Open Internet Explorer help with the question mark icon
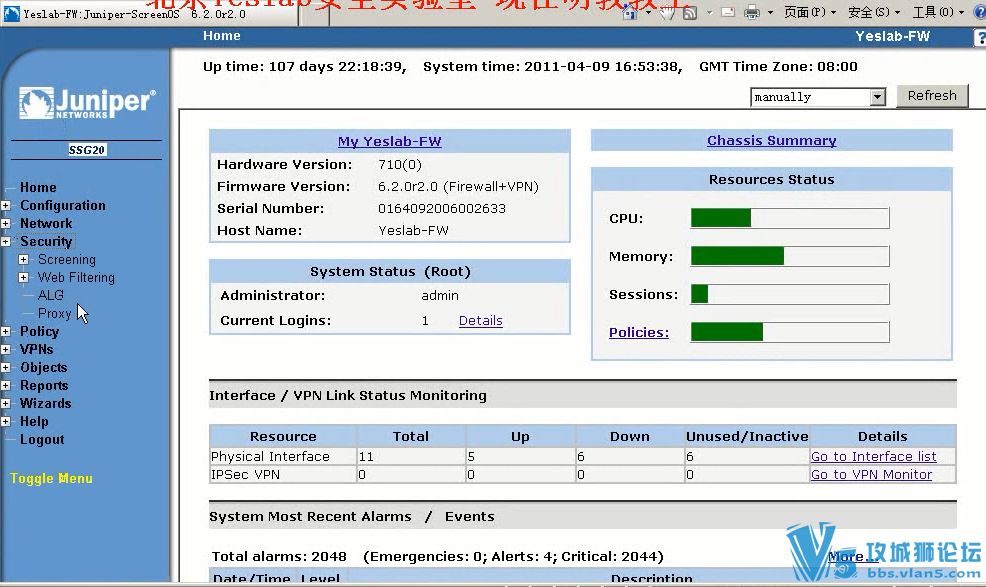Screen dimensions: 986x587 979,12
